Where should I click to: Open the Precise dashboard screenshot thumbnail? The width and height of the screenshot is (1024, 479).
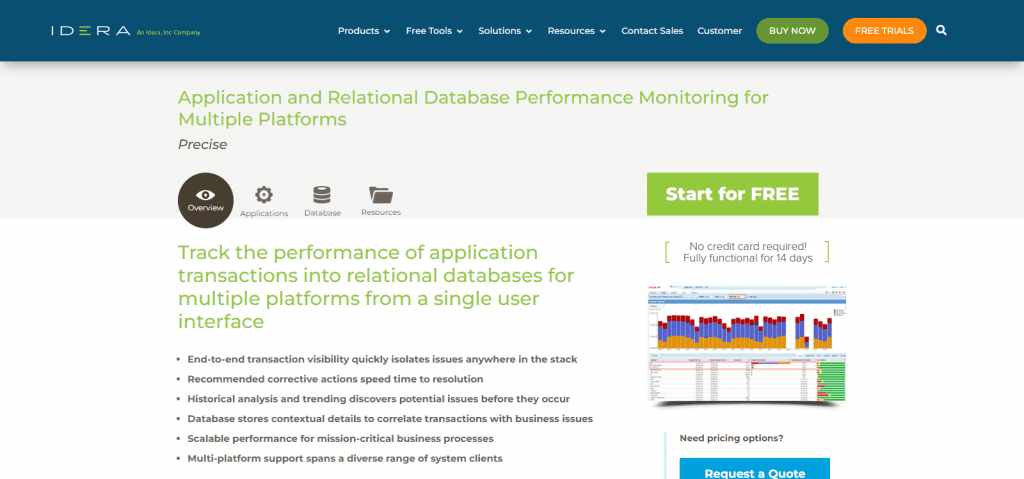748,344
